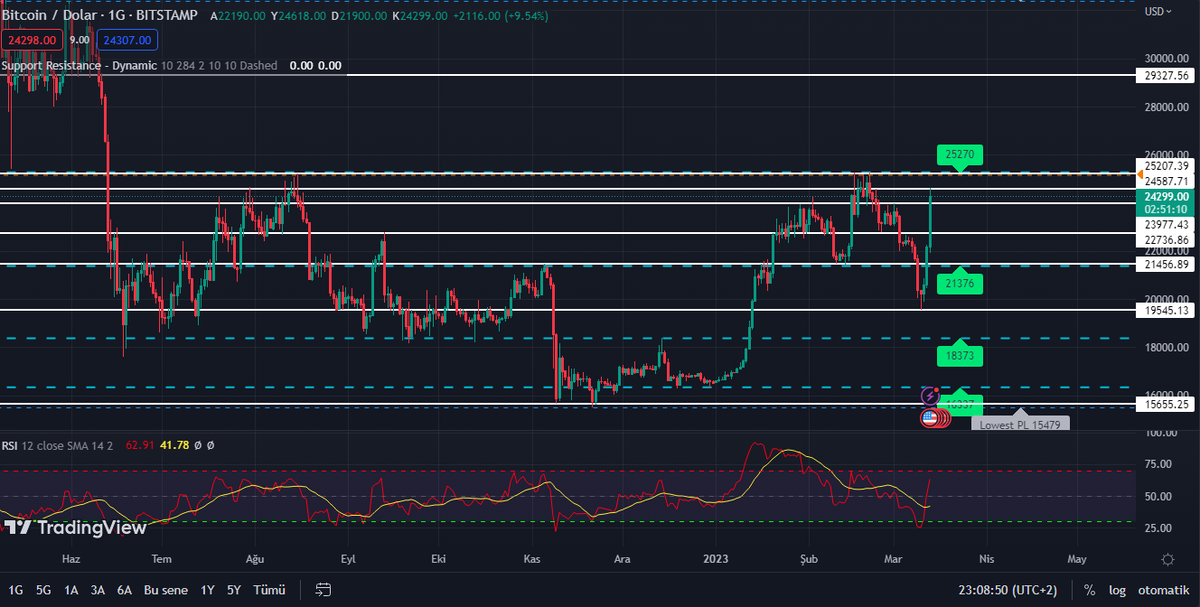Click the US flag economic event icon

(929, 418)
